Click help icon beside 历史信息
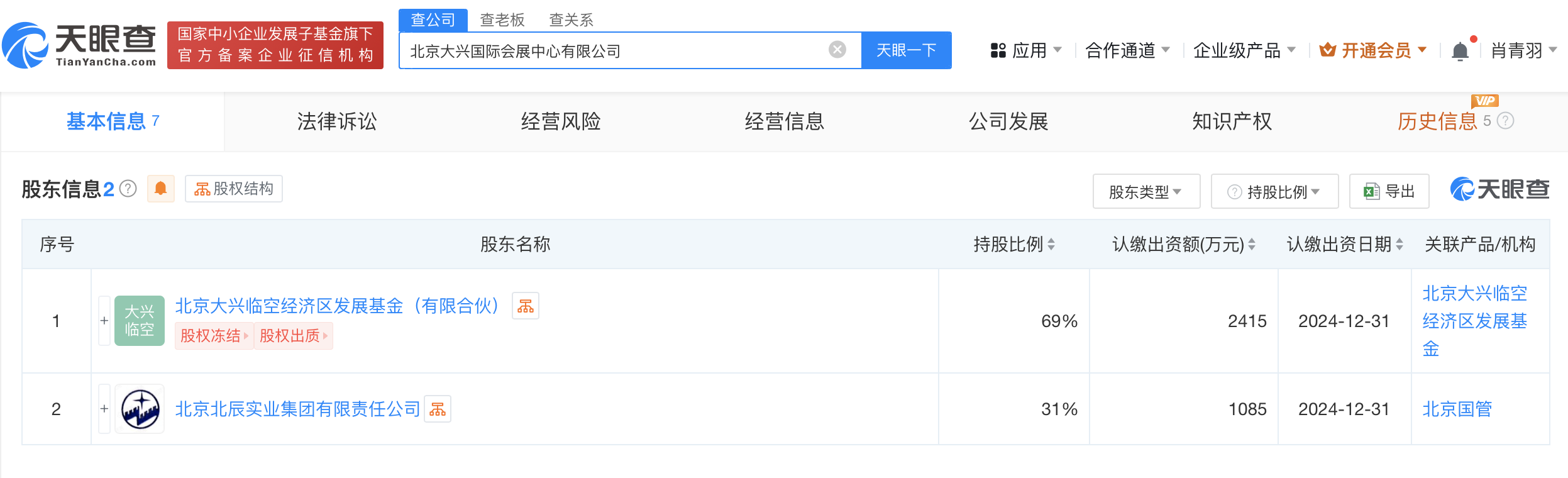The image size is (1568, 478). point(1505,121)
